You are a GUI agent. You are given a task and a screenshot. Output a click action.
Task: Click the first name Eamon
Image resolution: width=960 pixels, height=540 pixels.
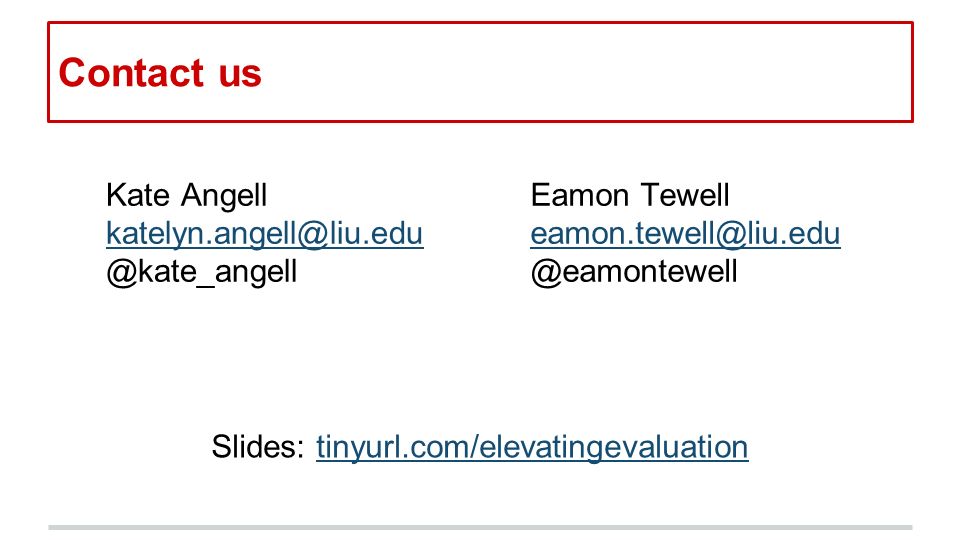580,195
